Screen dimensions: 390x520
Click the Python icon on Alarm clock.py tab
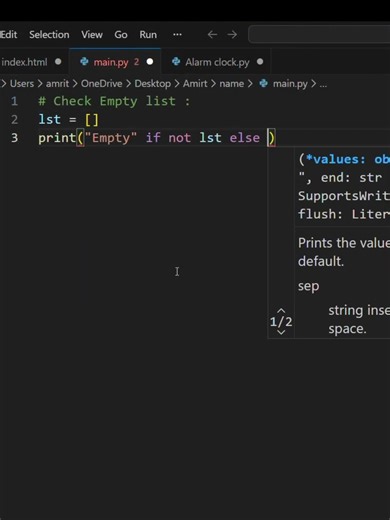176,62
